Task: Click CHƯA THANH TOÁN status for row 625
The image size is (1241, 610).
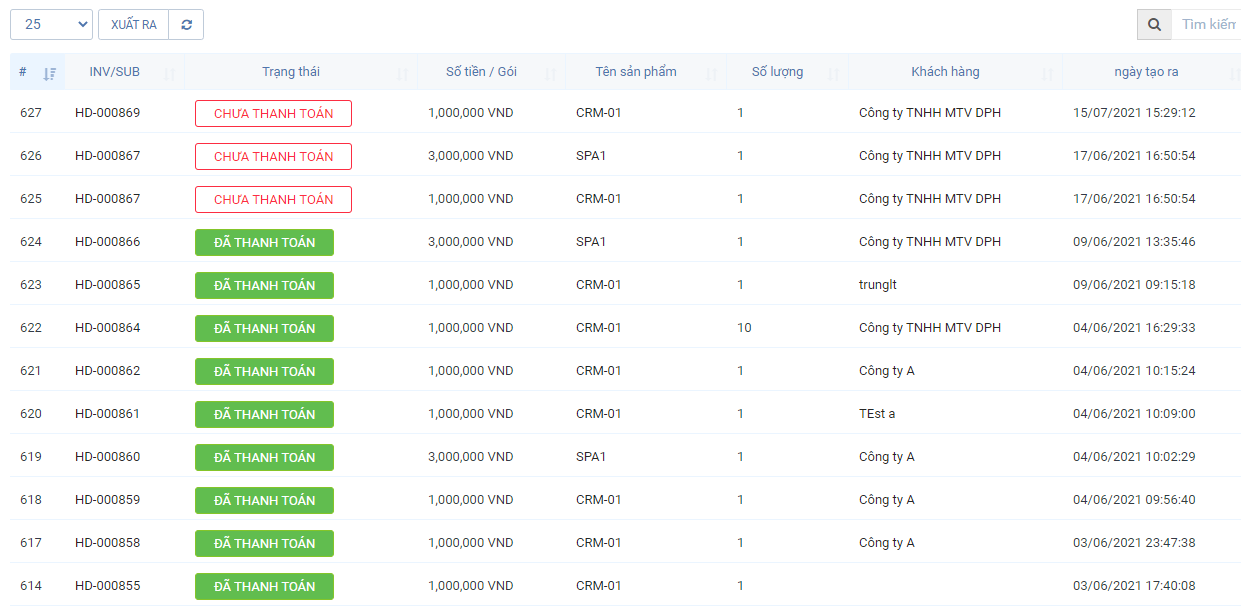Action: [273, 200]
